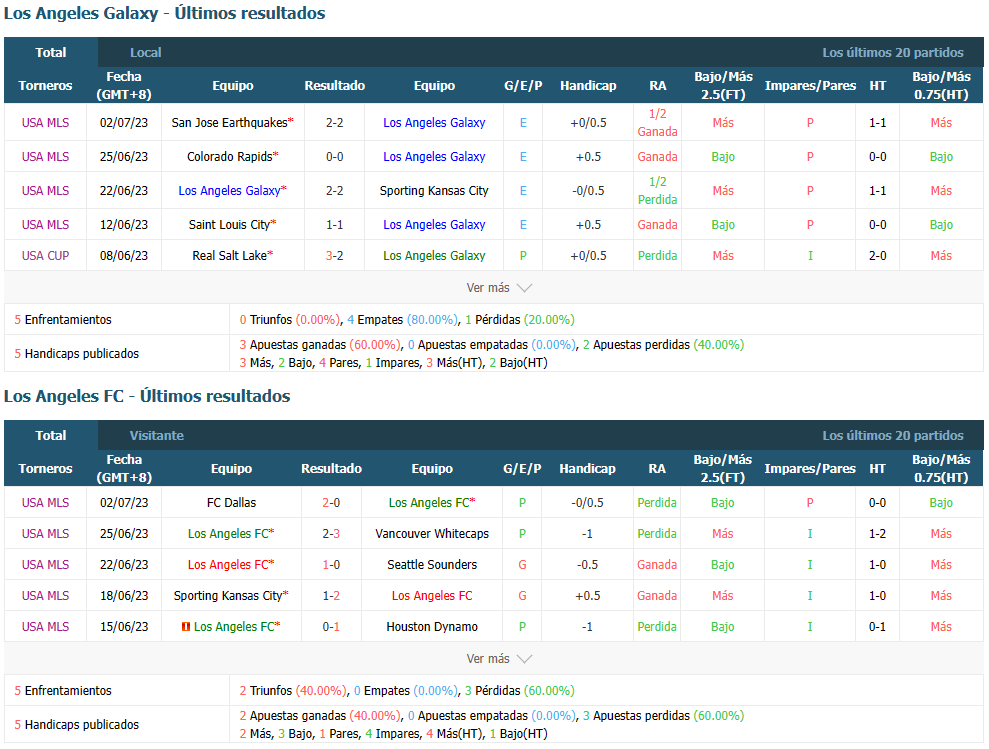
Task: Open the FC Dallas team link
Action: (231, 503)
